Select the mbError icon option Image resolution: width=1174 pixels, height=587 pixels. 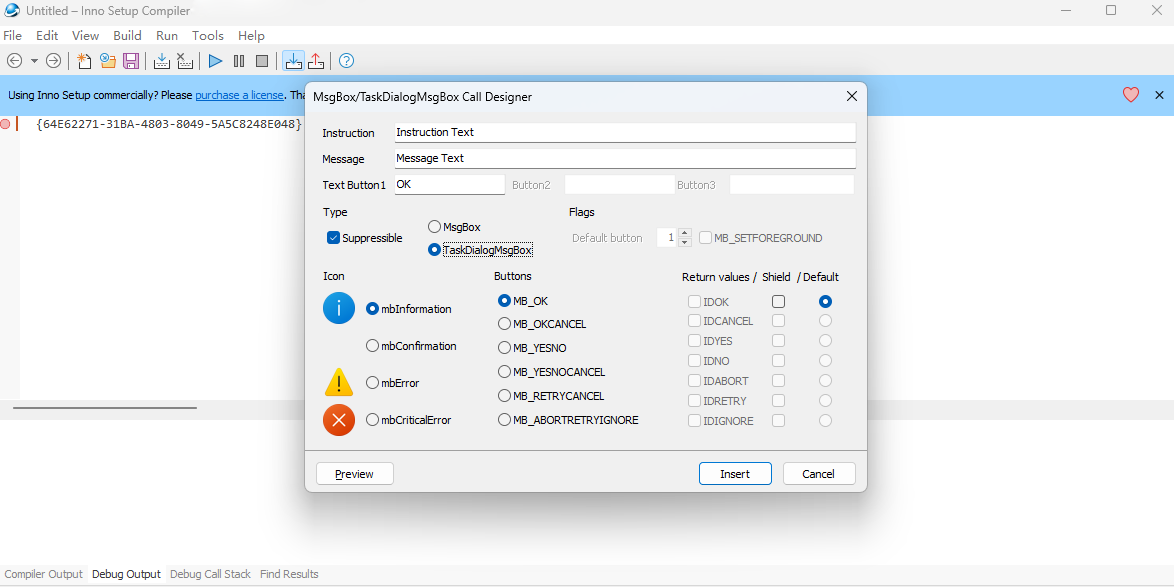(370, 382)
